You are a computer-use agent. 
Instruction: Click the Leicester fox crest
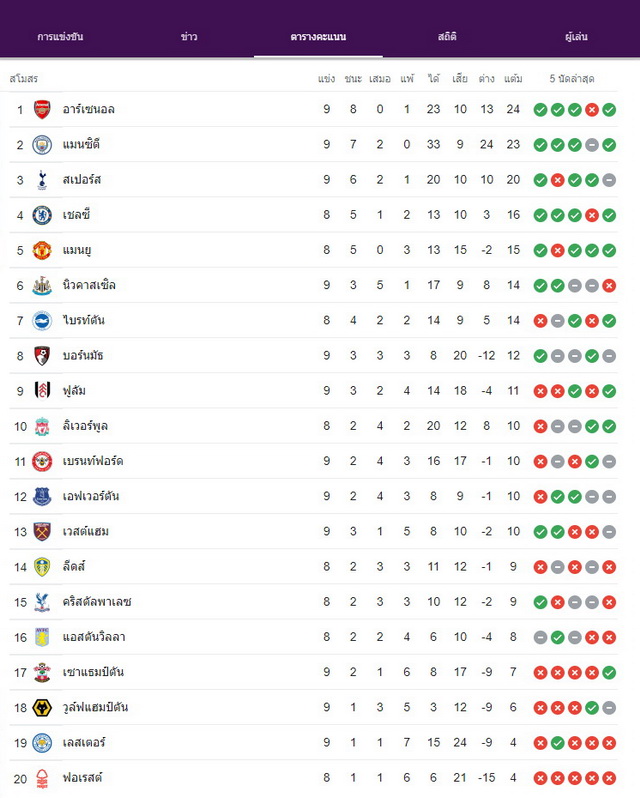pyautogui.click(x=42, y=743)
